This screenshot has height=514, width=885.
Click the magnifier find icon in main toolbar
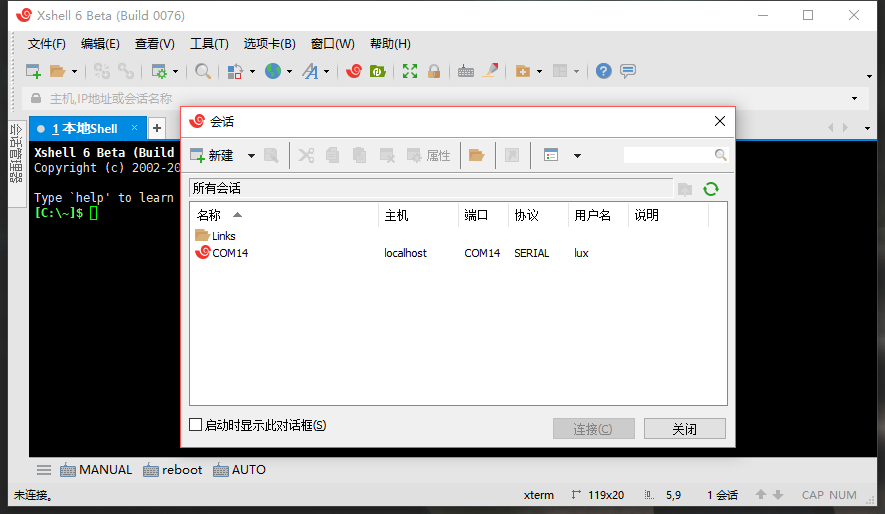tap(203, 71)
